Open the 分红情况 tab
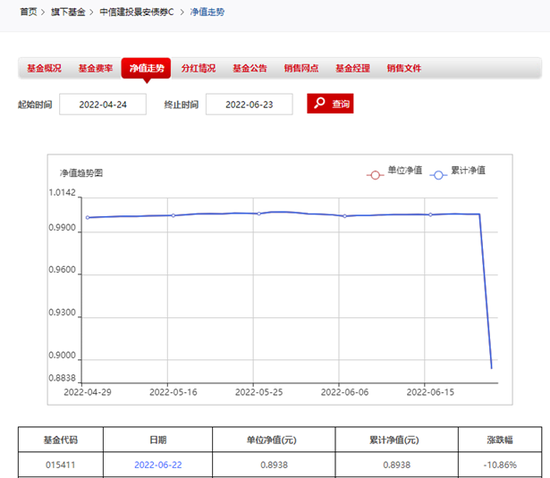550x478 pixels. coord(198,68)
